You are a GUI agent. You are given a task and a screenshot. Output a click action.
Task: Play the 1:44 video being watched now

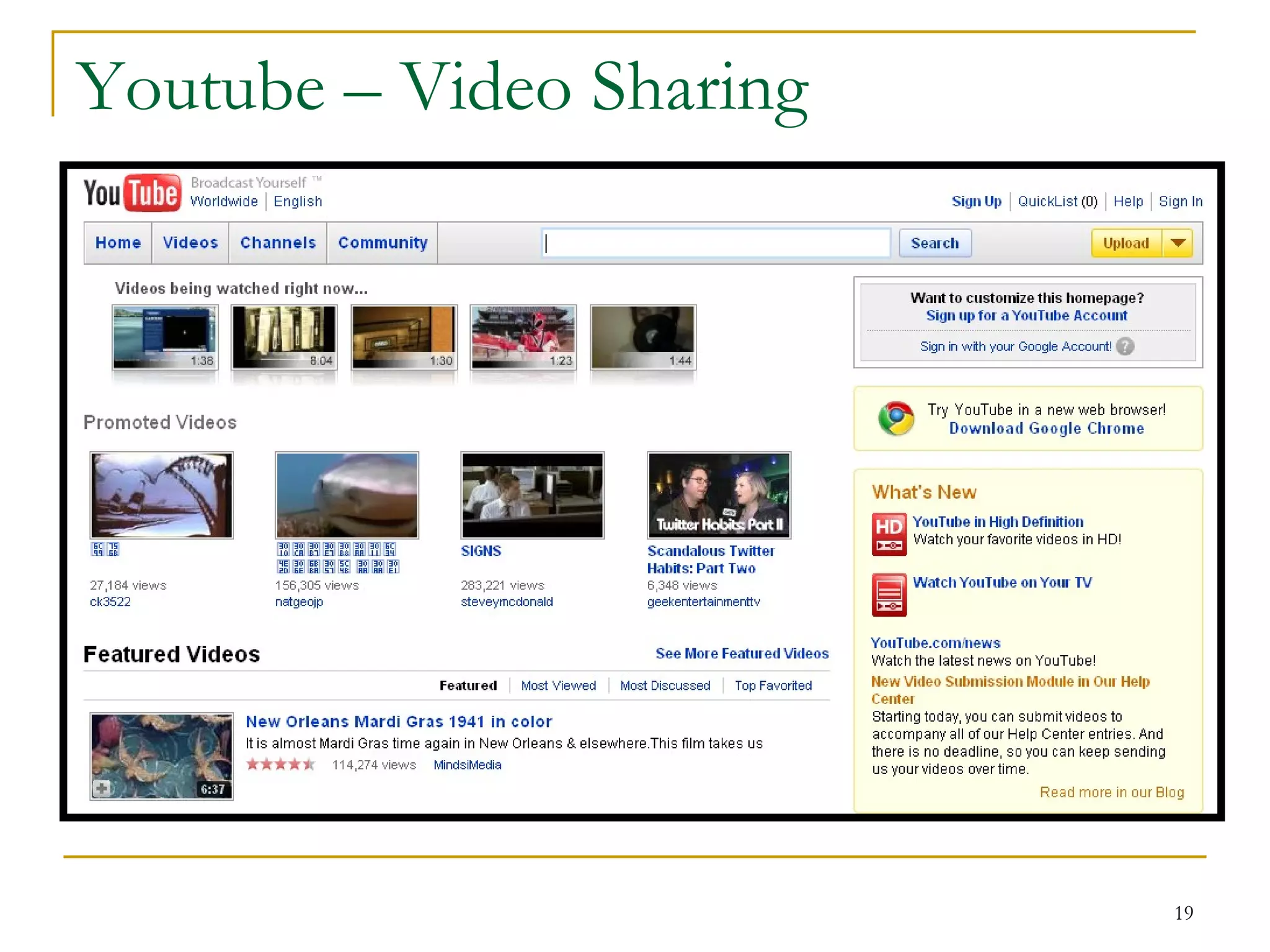(643, 337)
